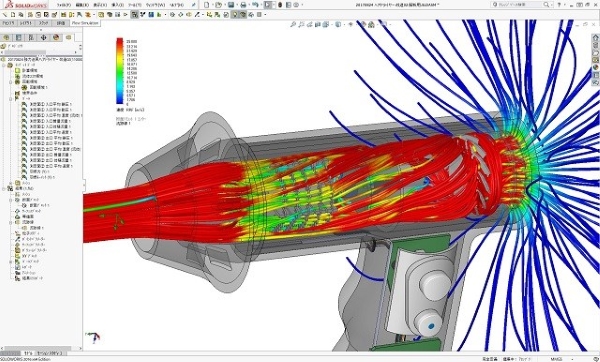Open the ツール(T) menu in menu bar

(135, 5)
